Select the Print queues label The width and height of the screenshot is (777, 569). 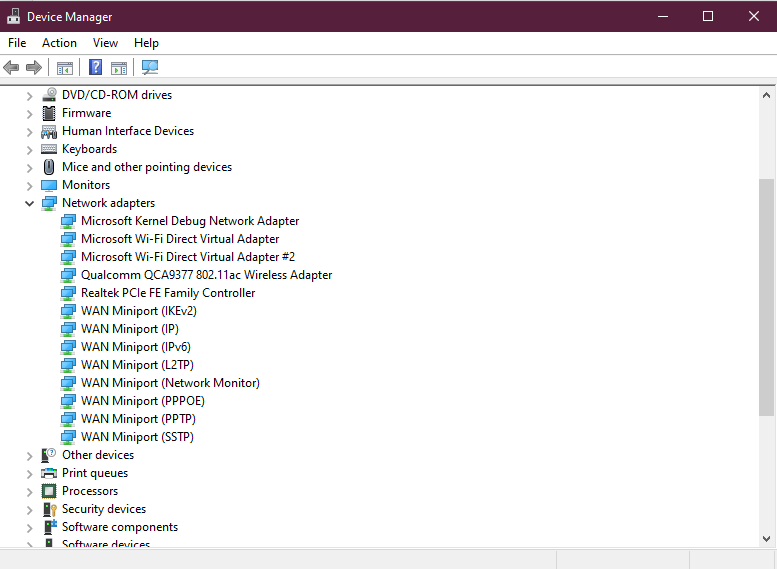(x=95, y=473)
